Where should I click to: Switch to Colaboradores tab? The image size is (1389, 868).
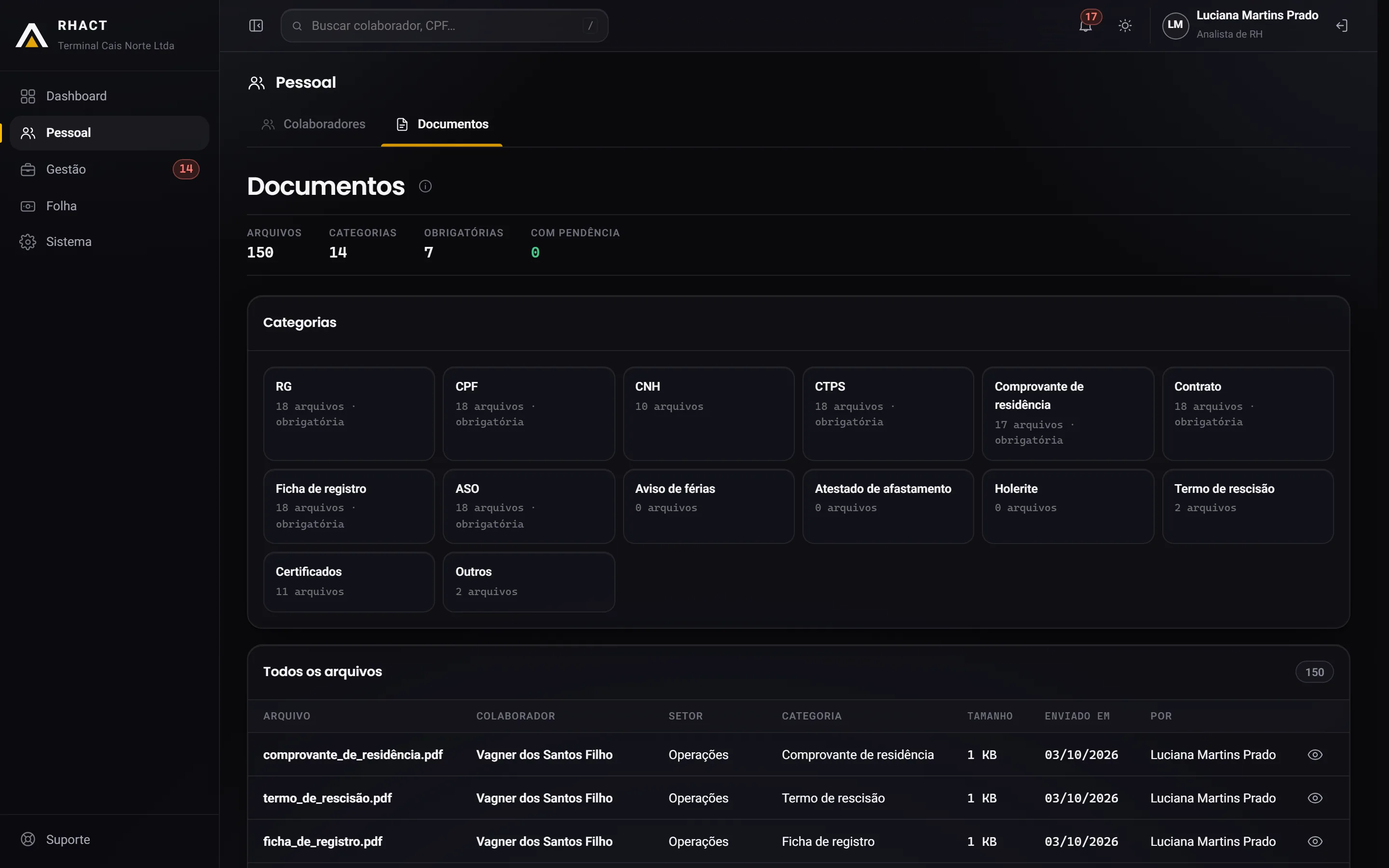point(313,124)
